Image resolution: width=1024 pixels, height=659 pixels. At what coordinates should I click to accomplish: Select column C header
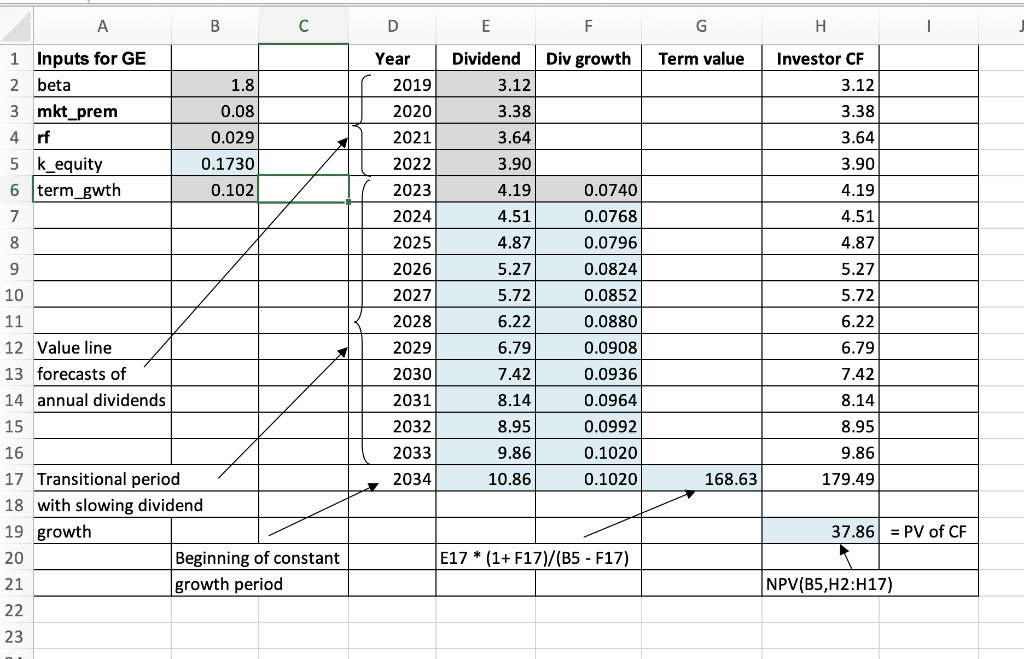pos(303,26)
